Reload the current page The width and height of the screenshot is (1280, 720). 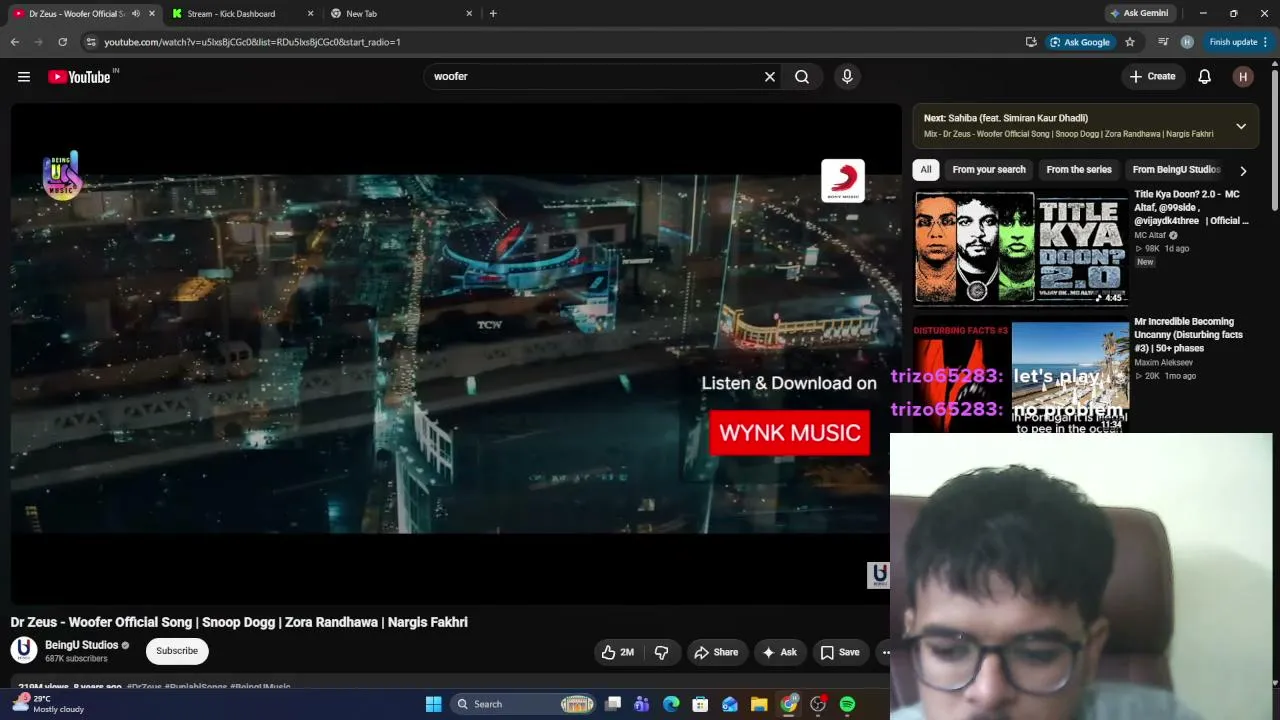(62, 42)
